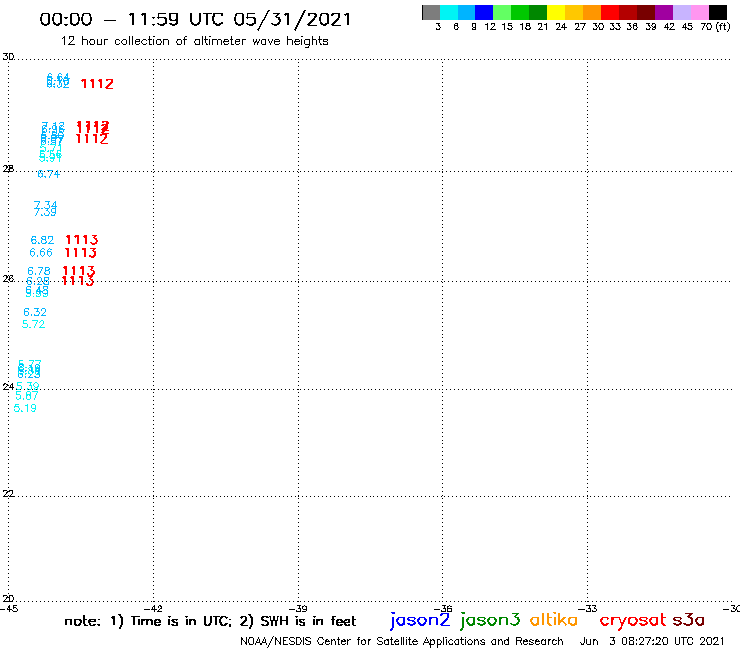Click the red 1113 beside 6.66
Screen dimensions: 740x650
(80, 253)
